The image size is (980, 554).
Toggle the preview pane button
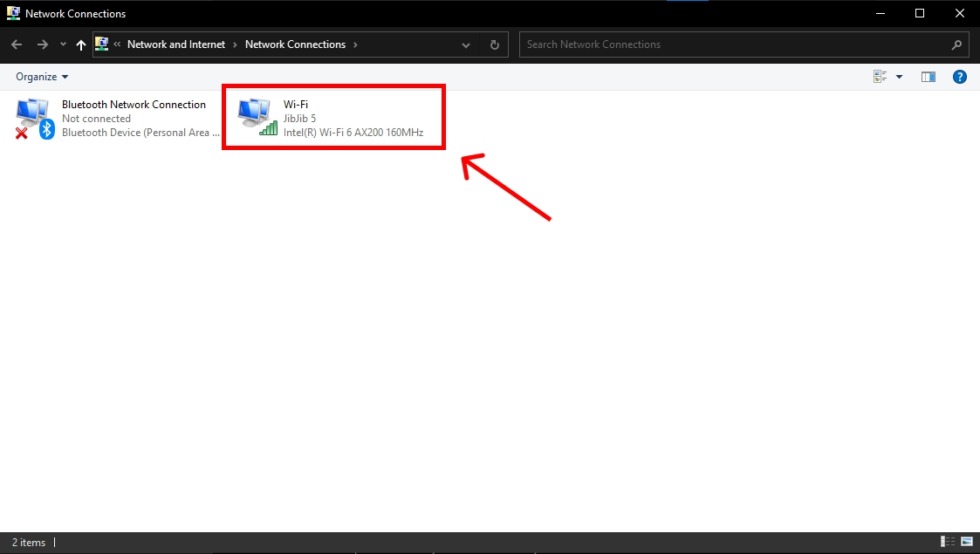pyautogui.click(x=928, y=76)
